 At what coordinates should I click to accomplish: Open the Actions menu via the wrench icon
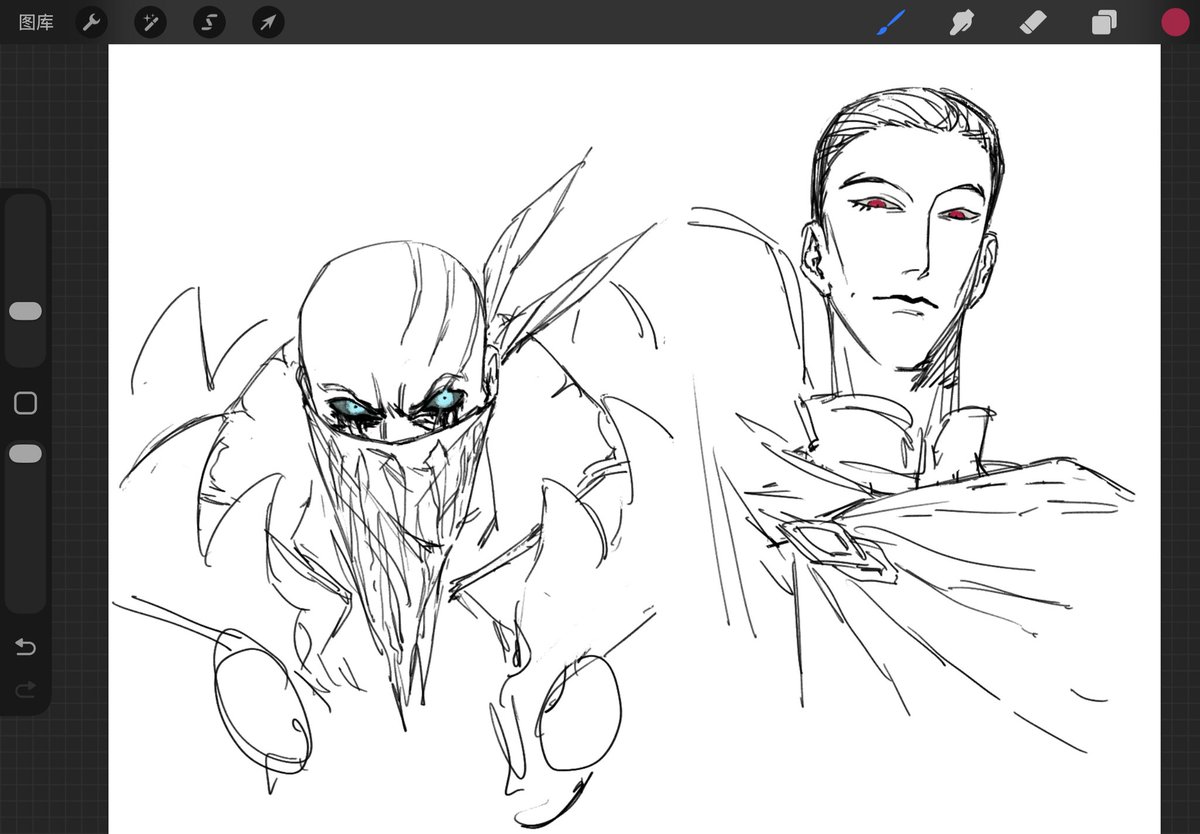[x=91, y=22]
